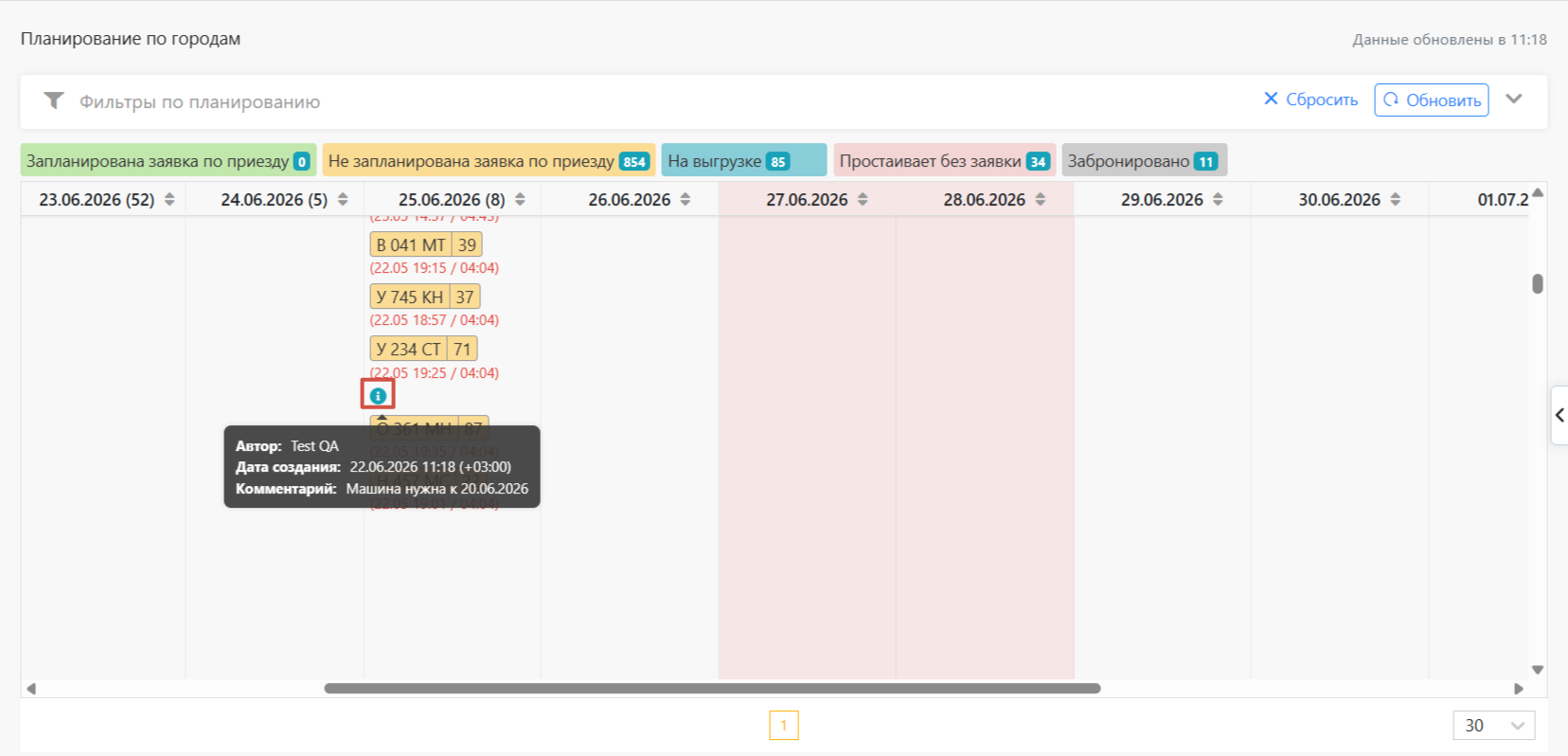Filter by Простаивает без заявки status
Screen dimensions: 1568x756
tap(944, 161)
